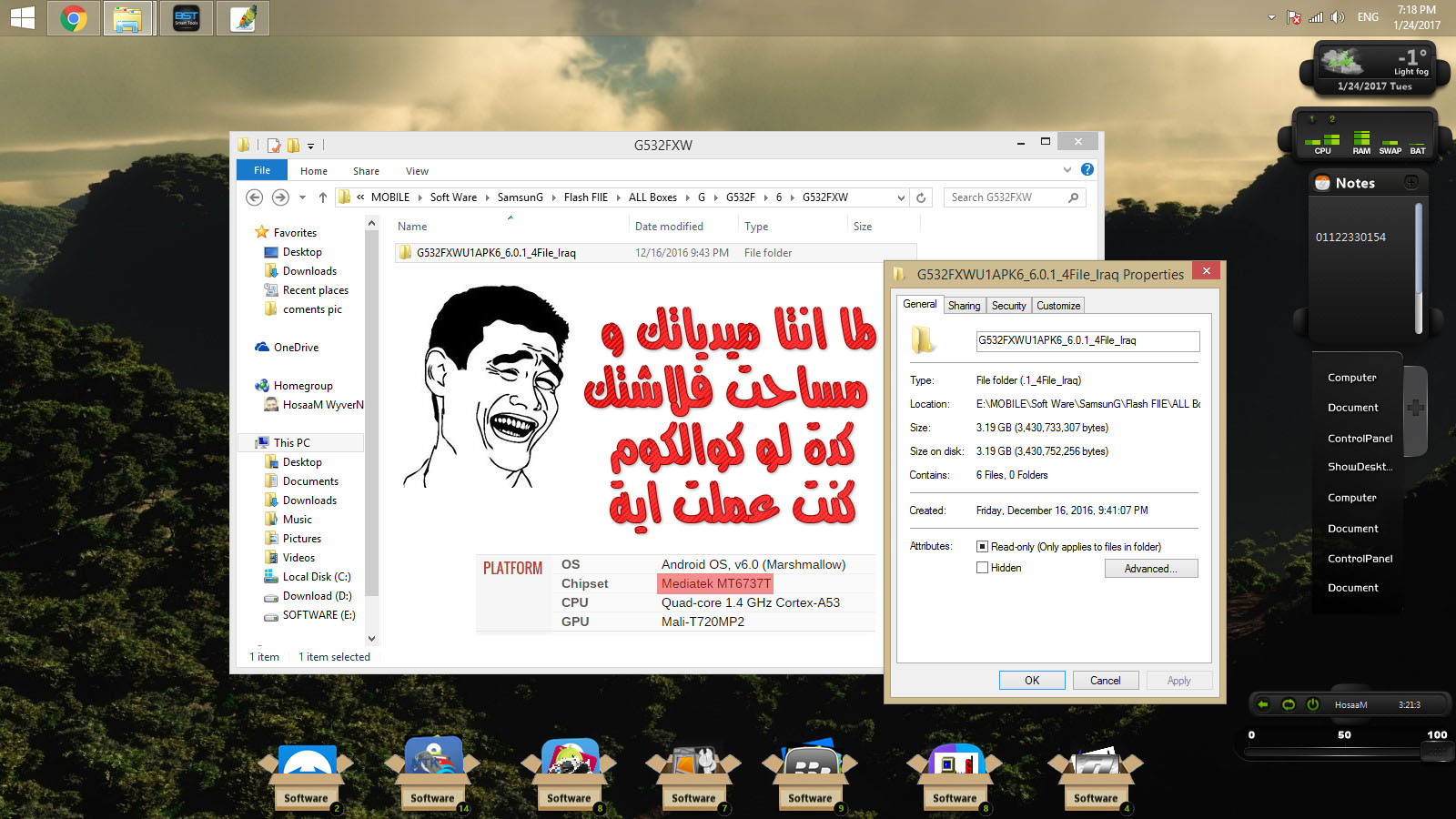
Task: Open BlackBerry Software dock box
Action: pyautogui.click(x=810, y=776)
